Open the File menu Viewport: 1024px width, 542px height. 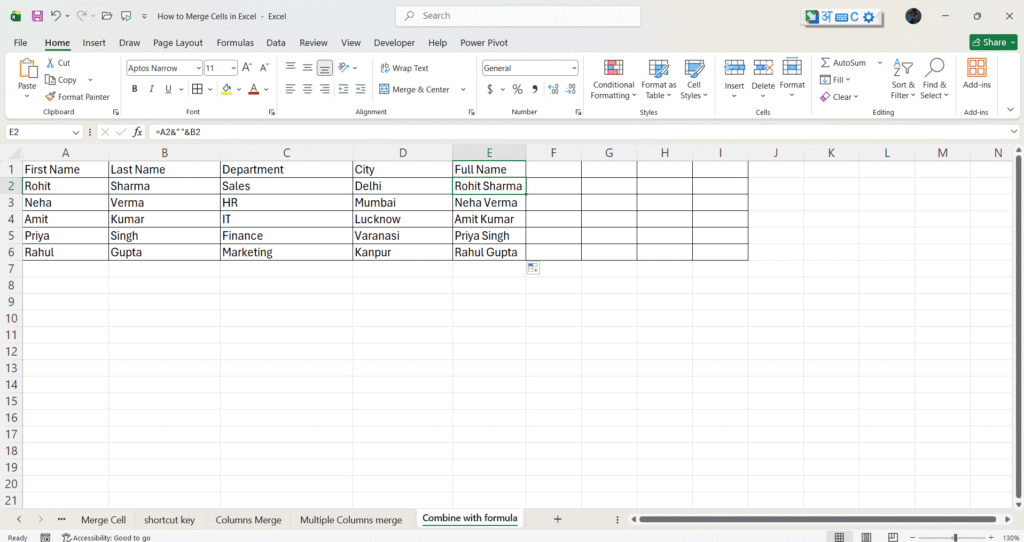(x=20, y=42)
